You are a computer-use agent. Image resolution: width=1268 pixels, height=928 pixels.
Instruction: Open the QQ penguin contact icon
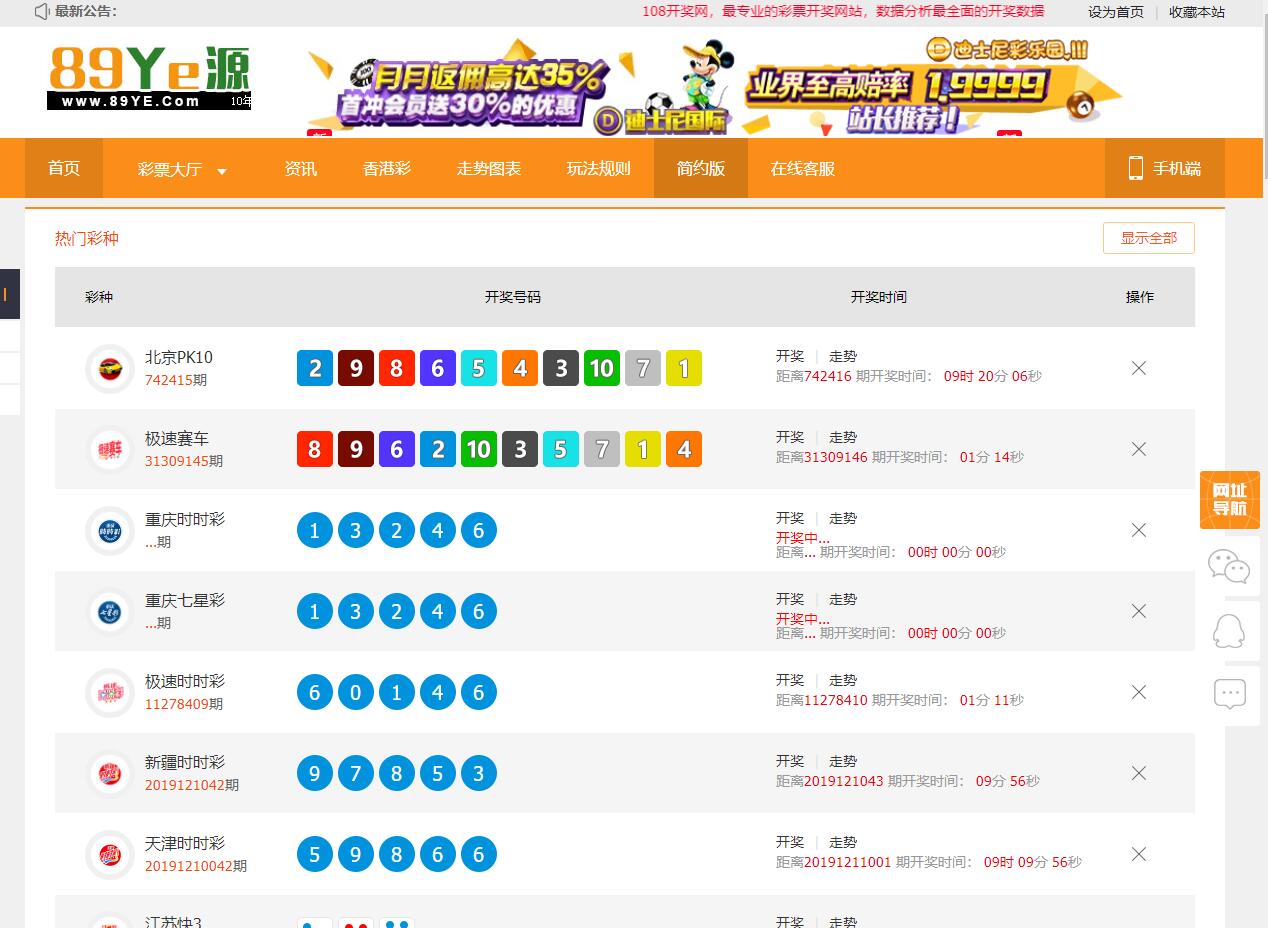1230,630
